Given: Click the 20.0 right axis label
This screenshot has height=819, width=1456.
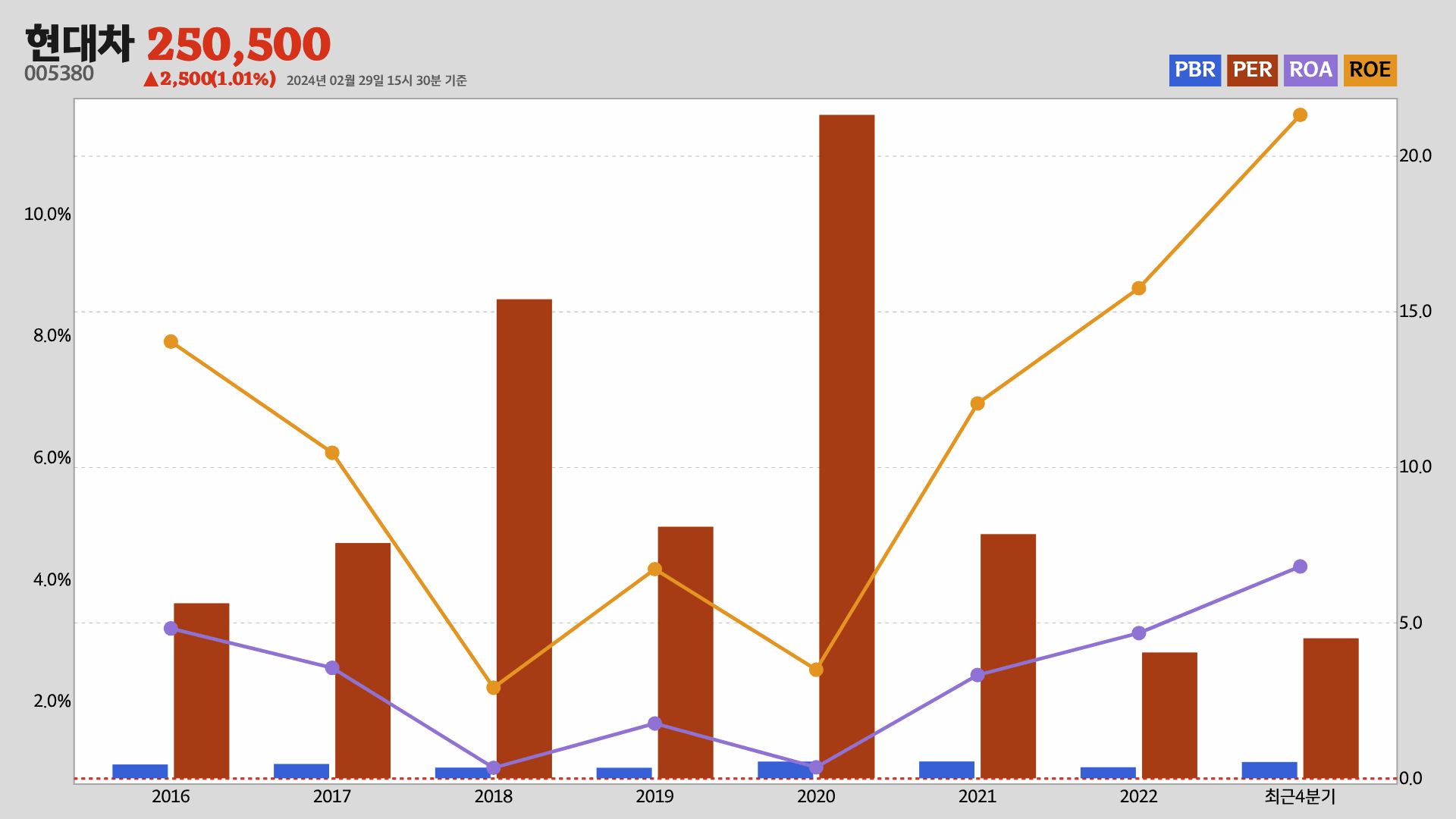Looking at the screenshot, I should pyautogui.click(x=1415, y=155).
